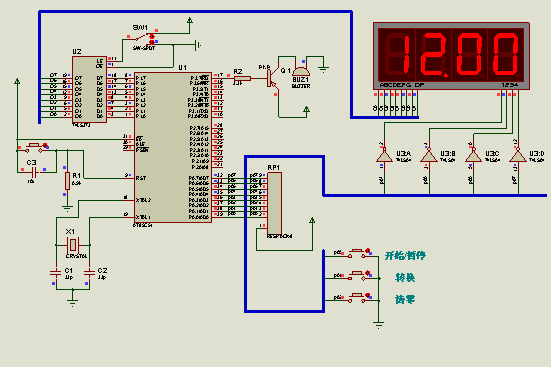This screenshot has width=552, height=368.
Task: Select capacitor C1
Action: pyautogui.click(x=56, y=273)
